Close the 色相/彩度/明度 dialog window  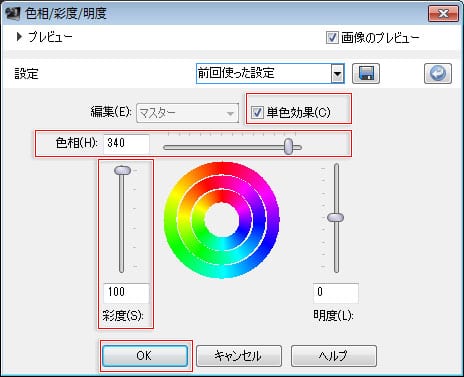443,14
